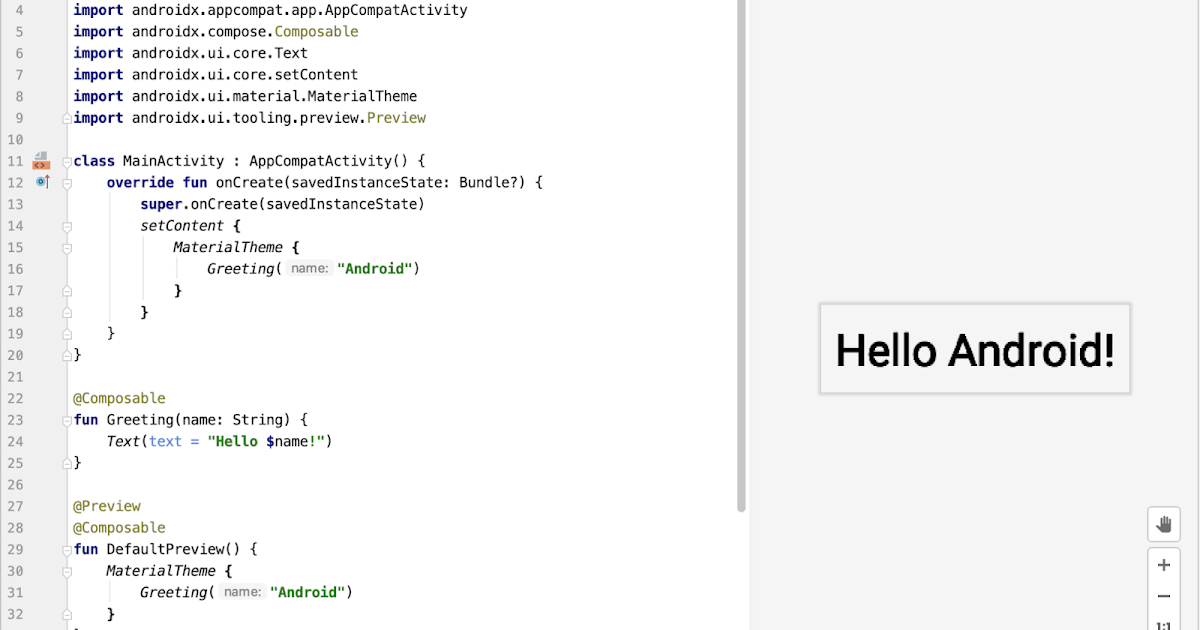Viewport: 1200px width, 630px height.
Task: Click the editor vertical scrollbar
Action: (x=741, y=255)
